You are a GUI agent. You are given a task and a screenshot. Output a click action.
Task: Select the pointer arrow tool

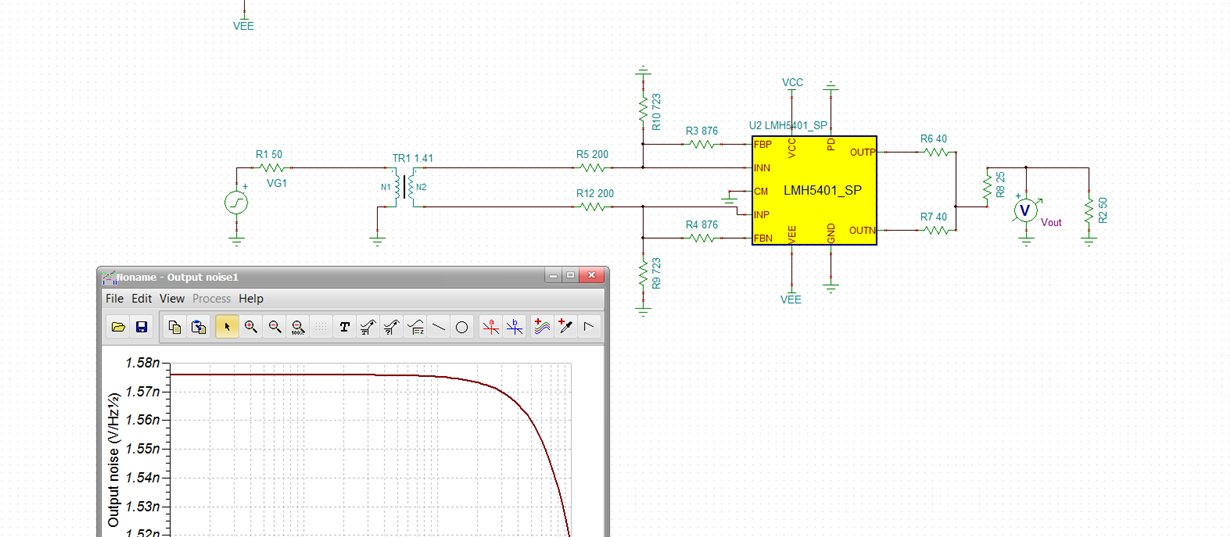click(227, 327)
